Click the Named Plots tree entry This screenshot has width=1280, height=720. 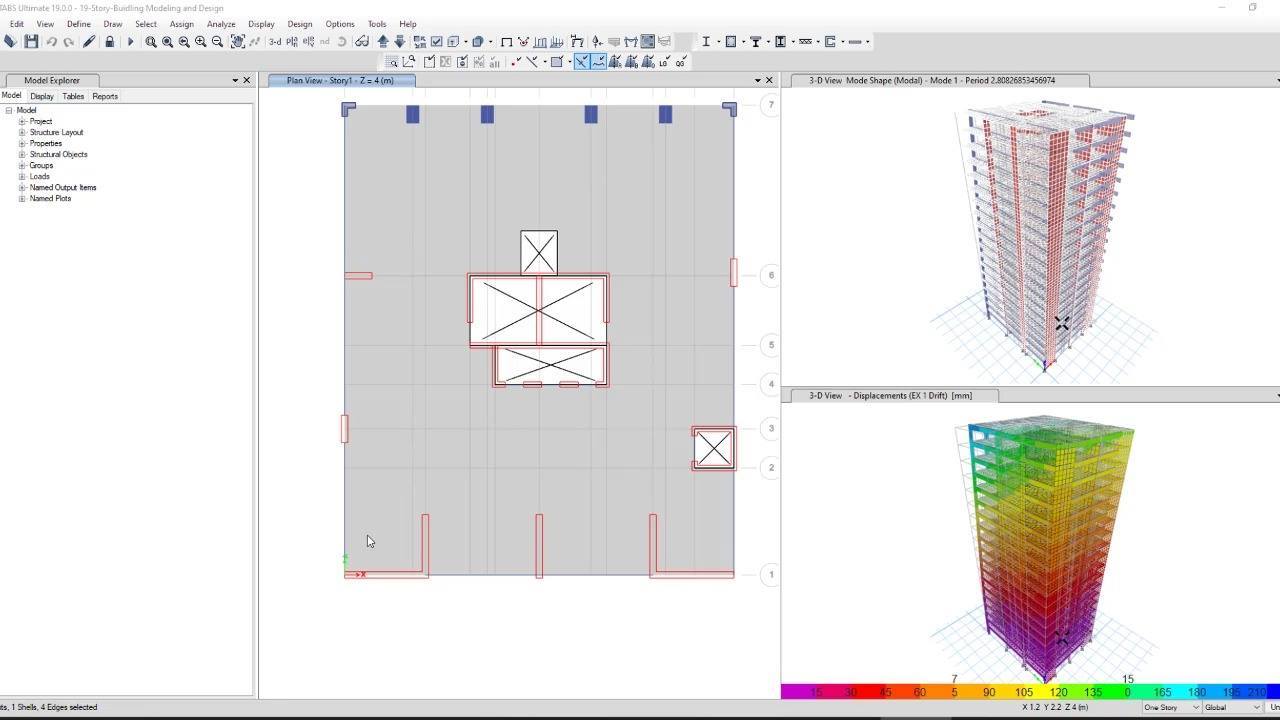50,198
